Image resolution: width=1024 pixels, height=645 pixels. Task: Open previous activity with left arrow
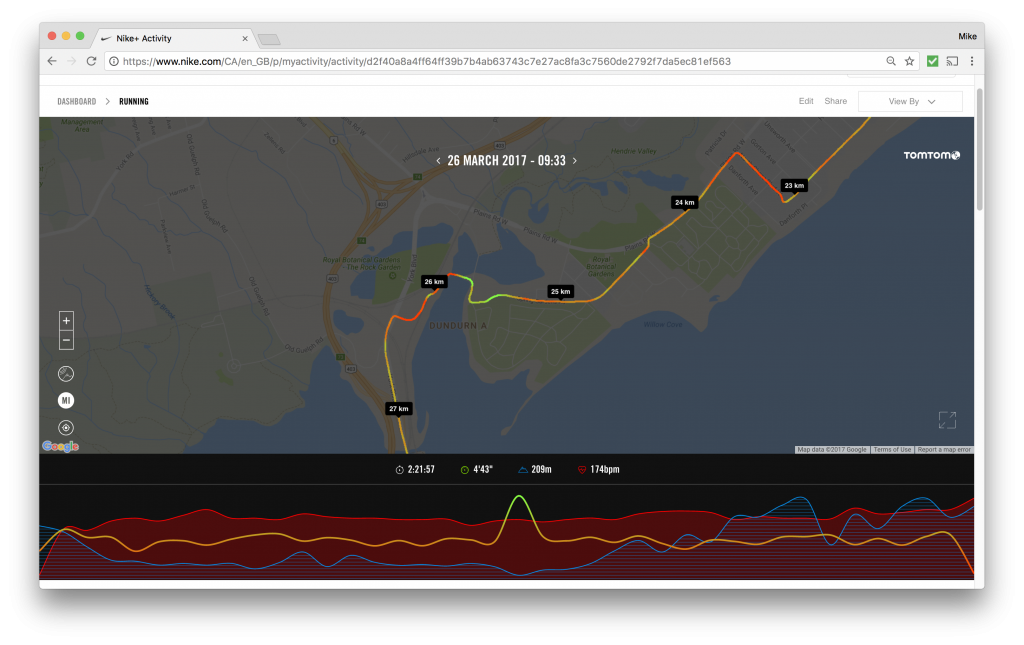point(437,160)
